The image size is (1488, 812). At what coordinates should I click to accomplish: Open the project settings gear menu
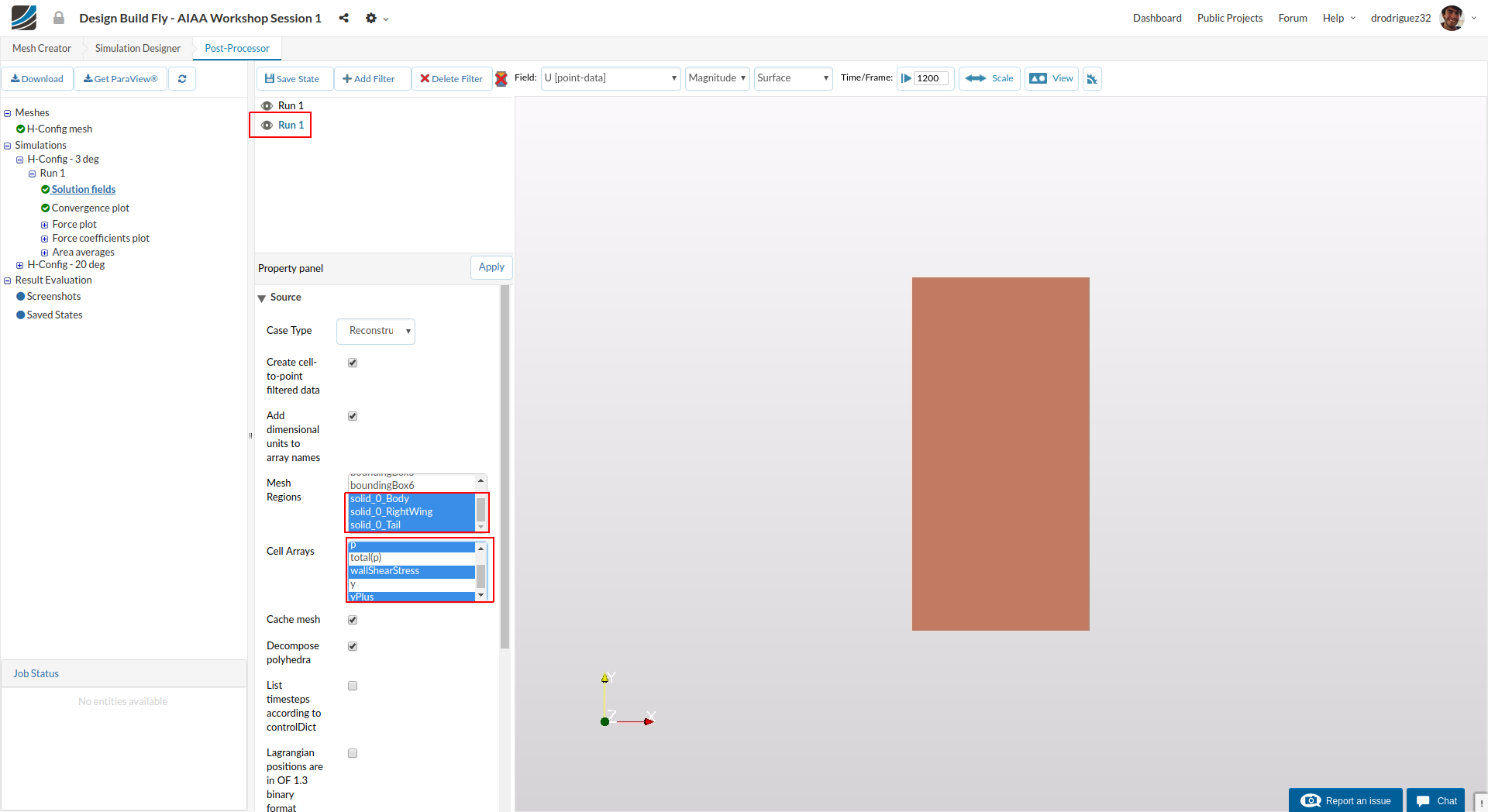(377, 18)
